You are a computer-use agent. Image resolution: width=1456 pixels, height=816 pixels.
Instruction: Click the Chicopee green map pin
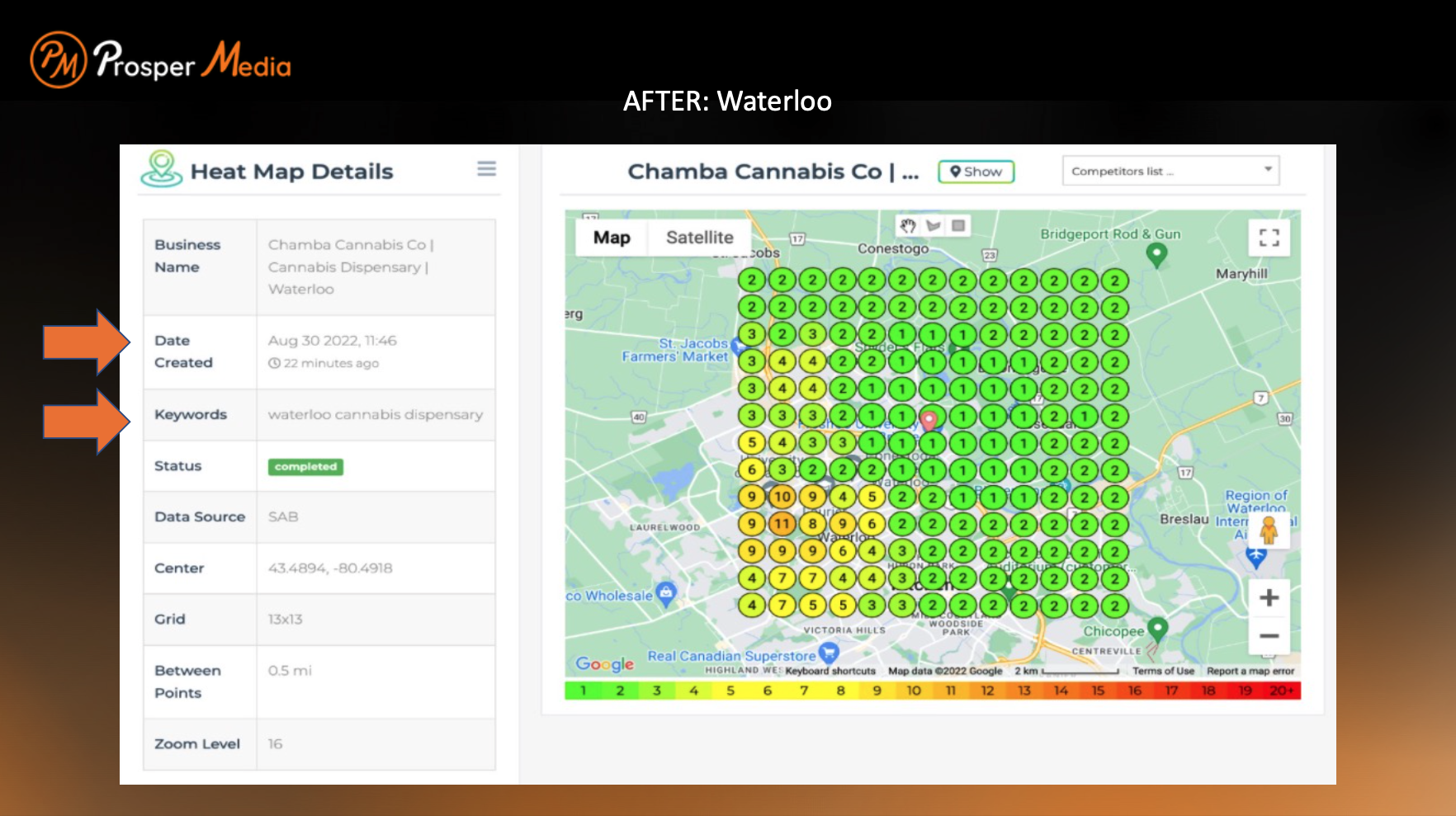coord(1158,630)
